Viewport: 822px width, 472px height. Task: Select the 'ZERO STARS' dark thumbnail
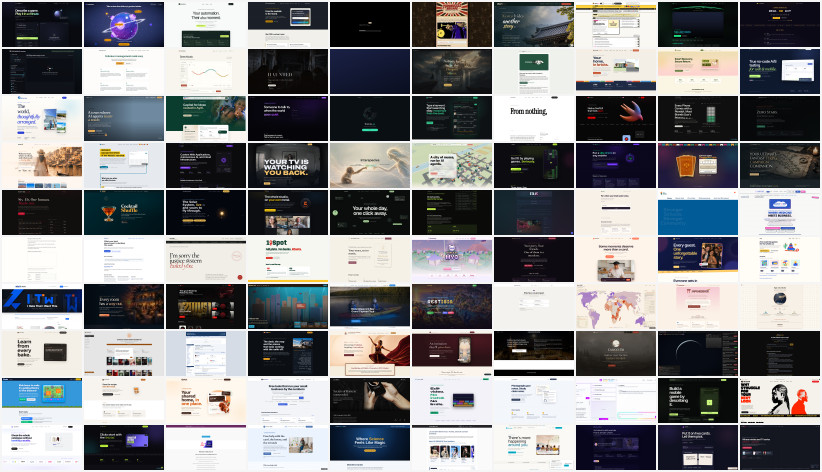pyautogui.click(x=780, y=119)
